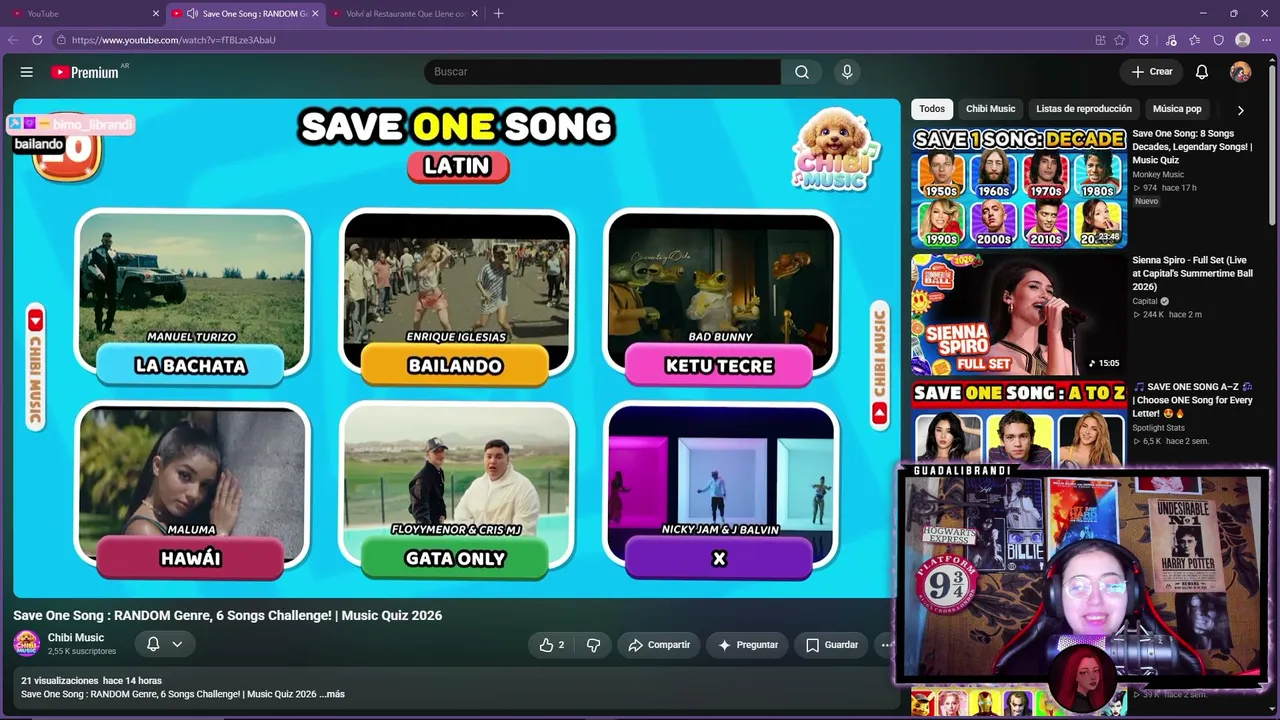Open the browser shield icon
Image resolution: width=1280 pixels, height=720 pixels.
pos(1219,40)
